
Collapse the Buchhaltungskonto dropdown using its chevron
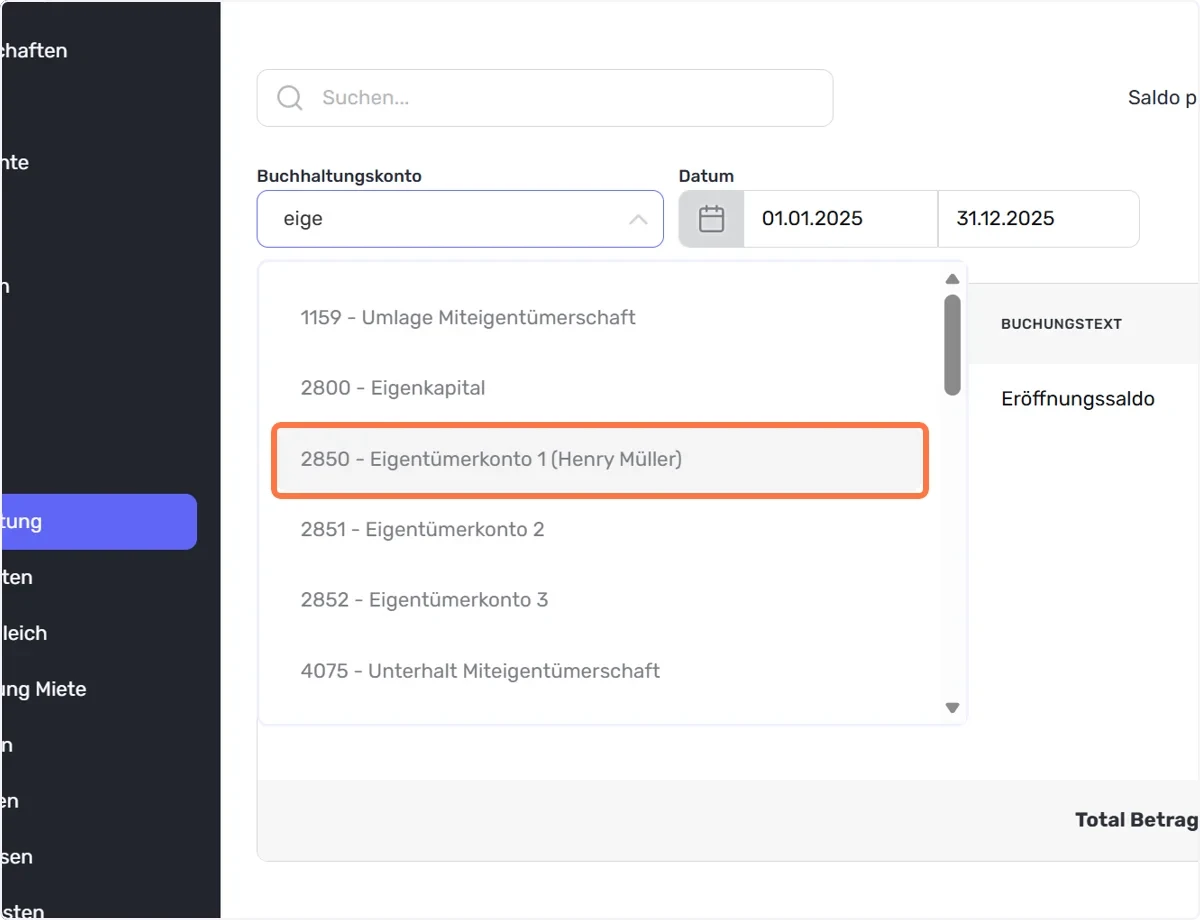coord(638,219)
